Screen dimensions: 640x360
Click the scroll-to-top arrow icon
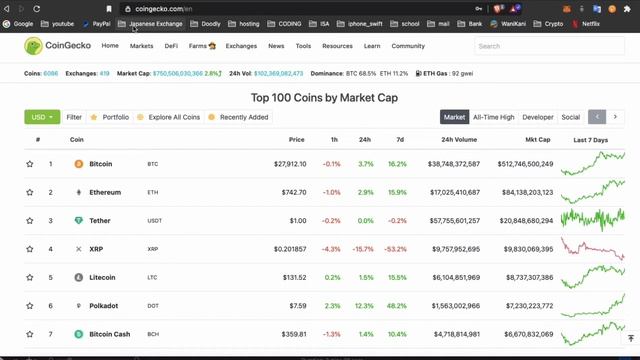631,338
